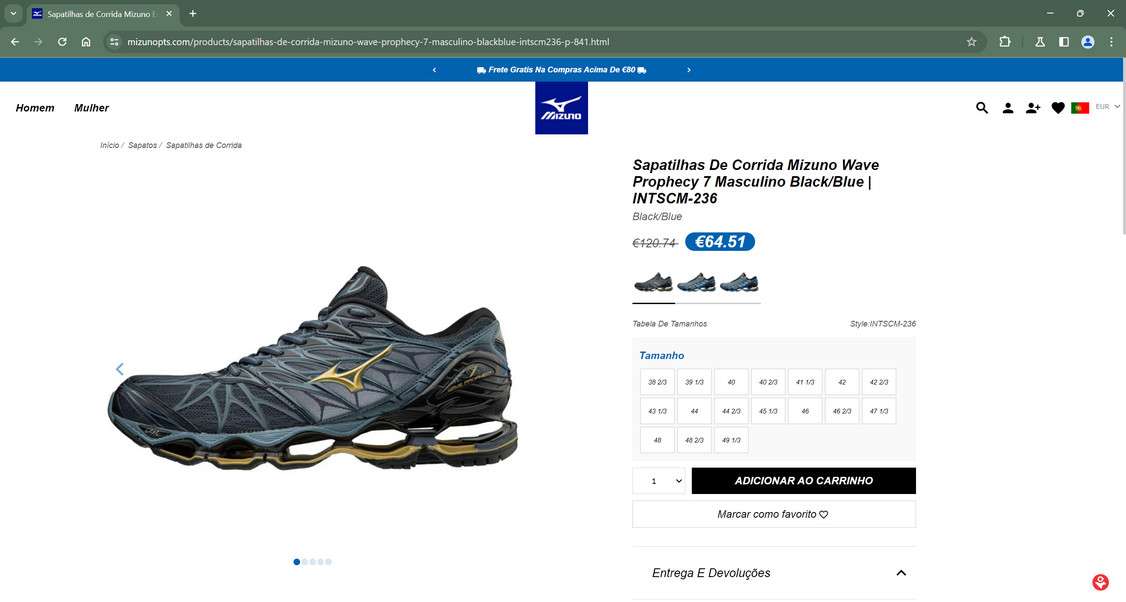Open the EUR currency dropdown
Viewport: 1126px width, 602px height.
tap(1107, 106)
